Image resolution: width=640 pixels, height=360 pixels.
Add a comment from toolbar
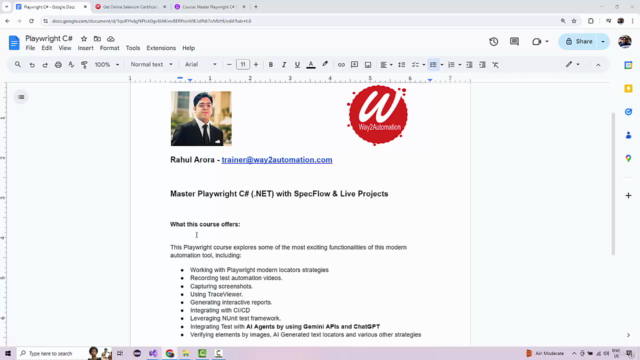[x=354, y=65]
